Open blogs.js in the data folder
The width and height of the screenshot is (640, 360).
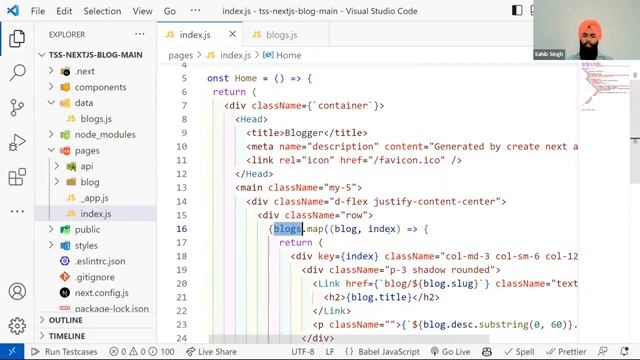coord(96,119)
